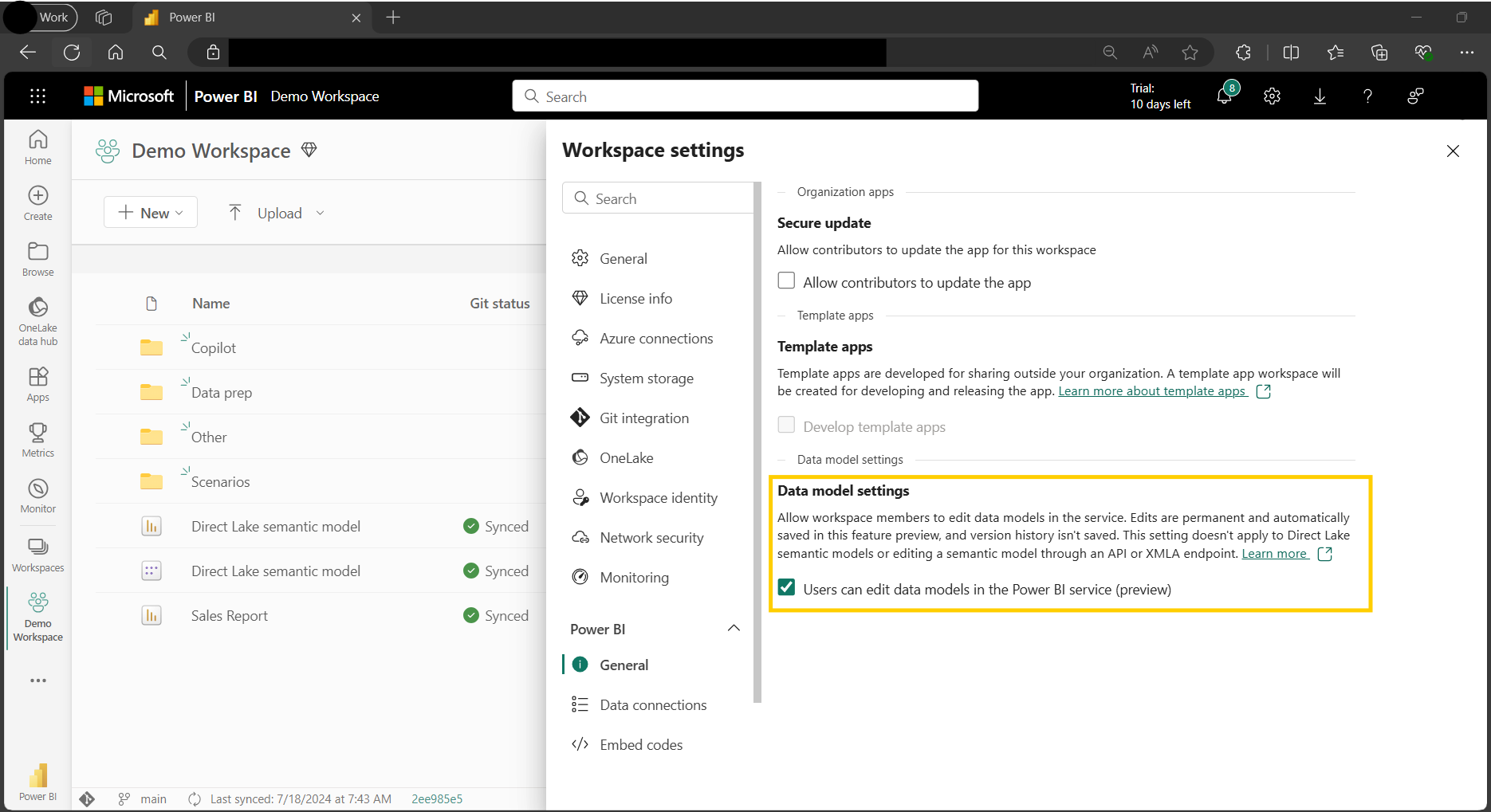Click the Git source control icon in status bar
Viewport: 1491px width, 812px height.
point(88,798)
